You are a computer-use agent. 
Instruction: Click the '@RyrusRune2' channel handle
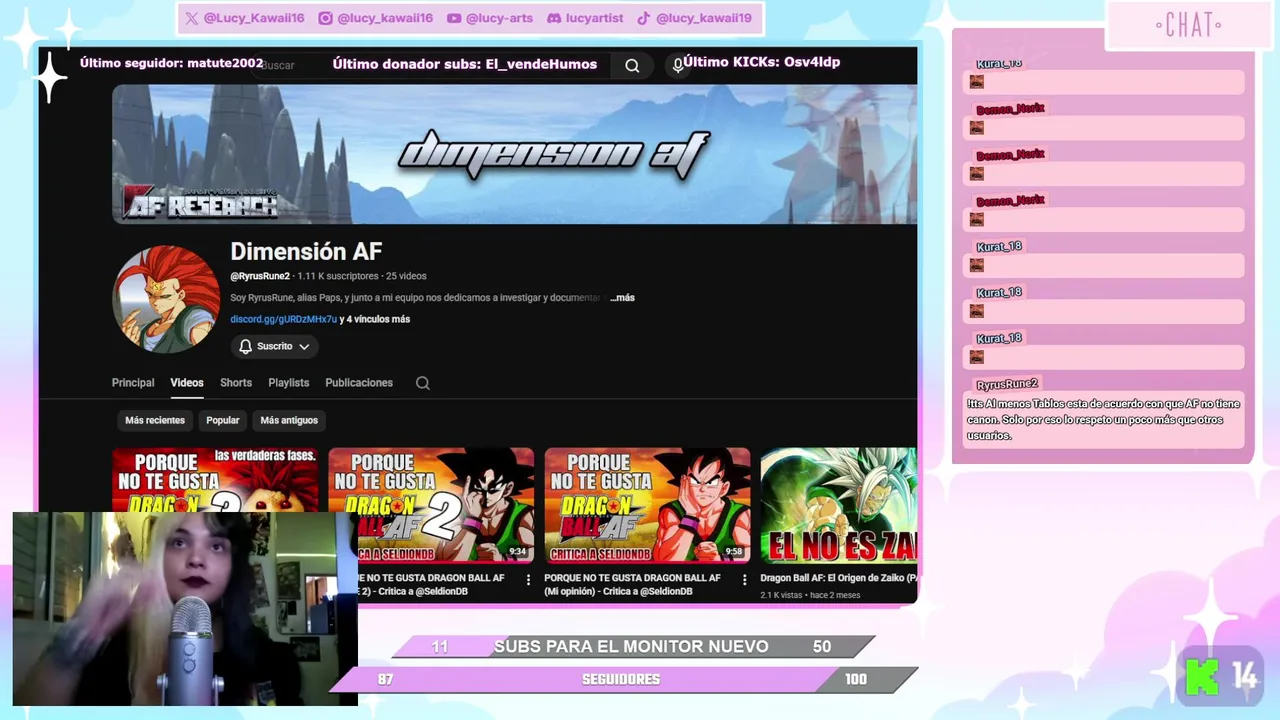(260, 276)
